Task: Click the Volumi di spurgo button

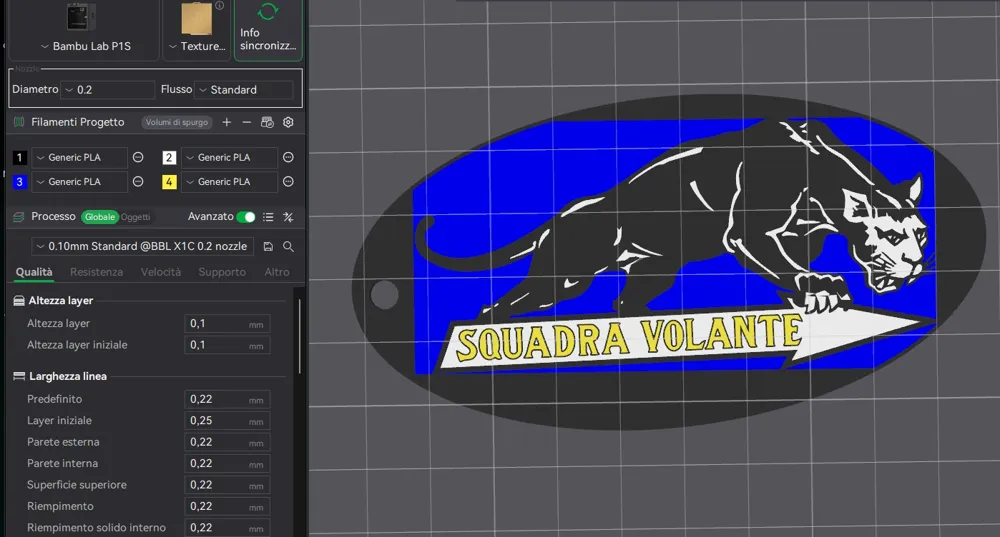Action: pos(177,122)
